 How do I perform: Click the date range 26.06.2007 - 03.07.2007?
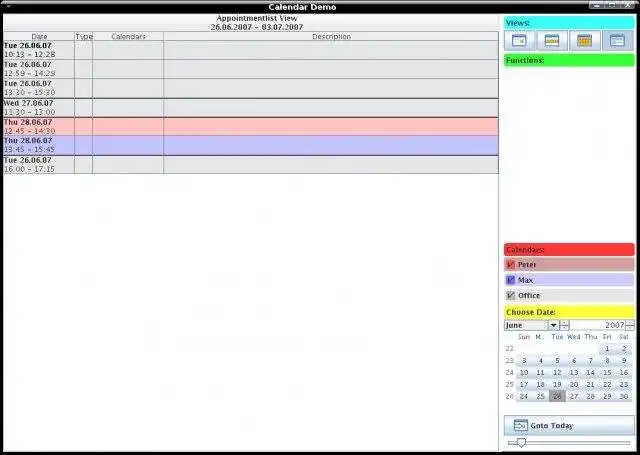(257, 27)
